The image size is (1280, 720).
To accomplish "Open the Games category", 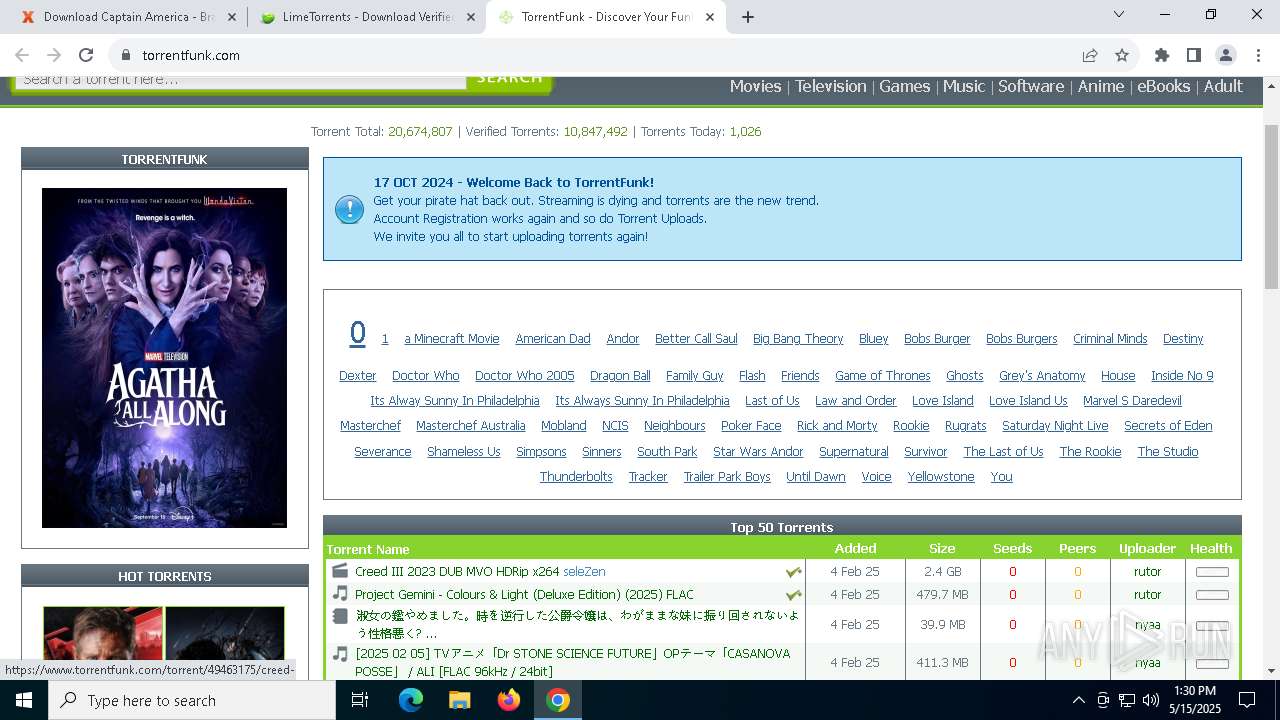I will coord(904,86).
